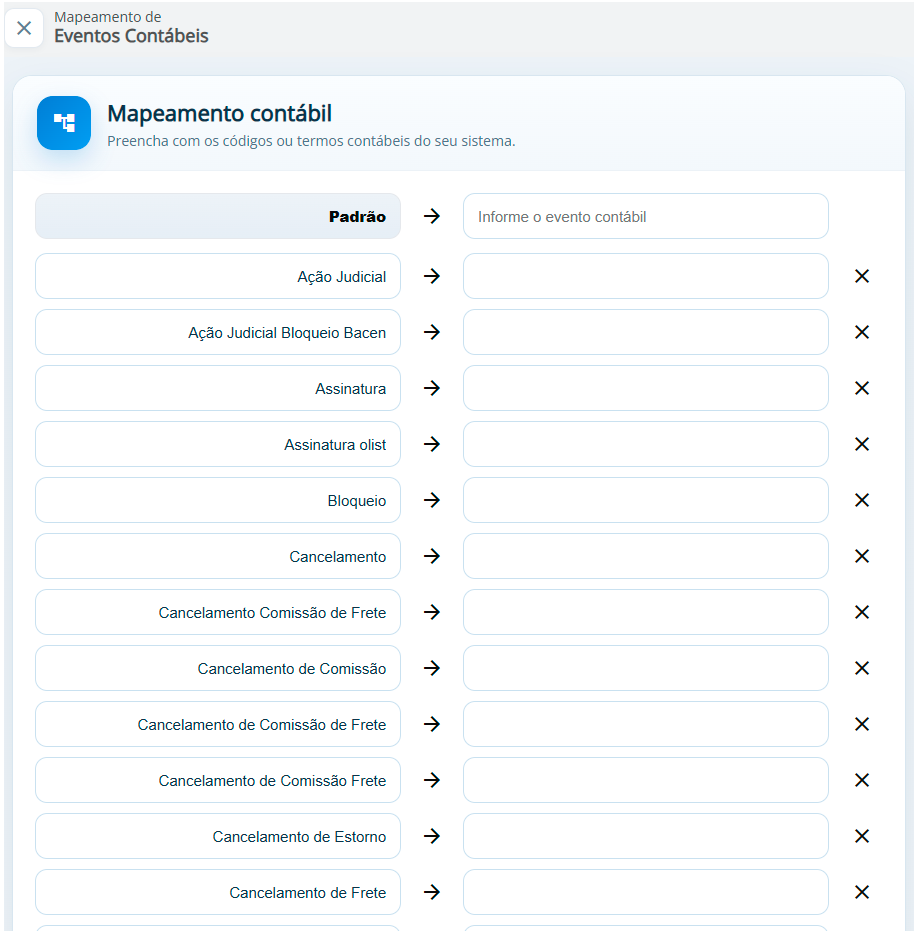The image size is (919, 934).
Task: Click the arrow icon next to Assinatura
Action: pos(432,388)
